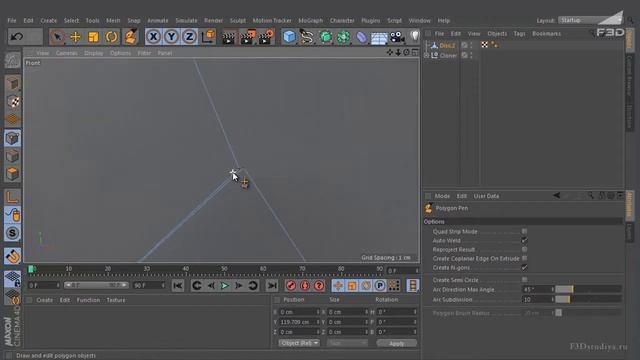This screenshot has width=640, height=360.
Task: Click Record Active Objects button
Action: [291, 285]
